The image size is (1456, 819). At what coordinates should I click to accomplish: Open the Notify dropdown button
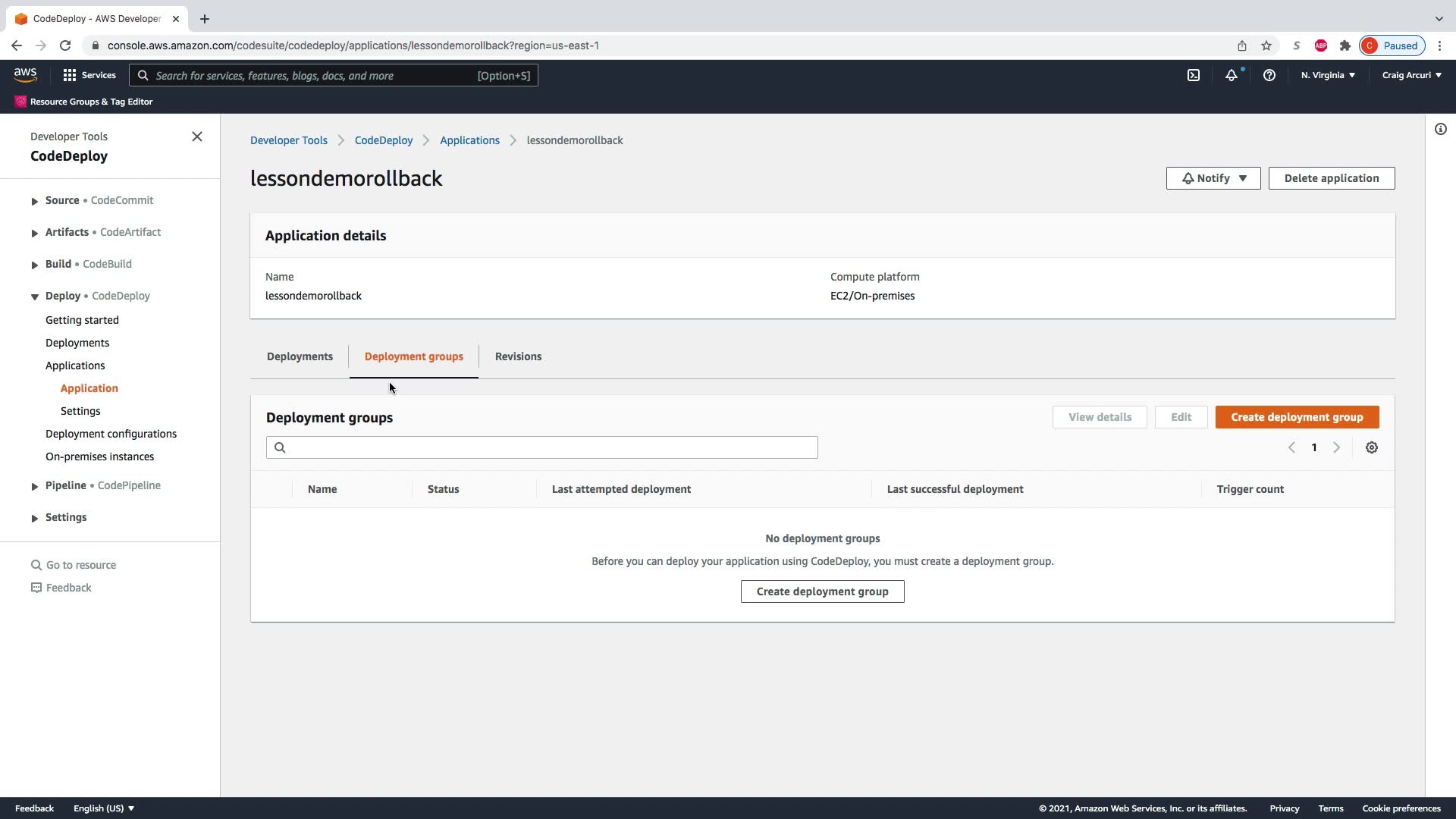[x=1213, y=178]
